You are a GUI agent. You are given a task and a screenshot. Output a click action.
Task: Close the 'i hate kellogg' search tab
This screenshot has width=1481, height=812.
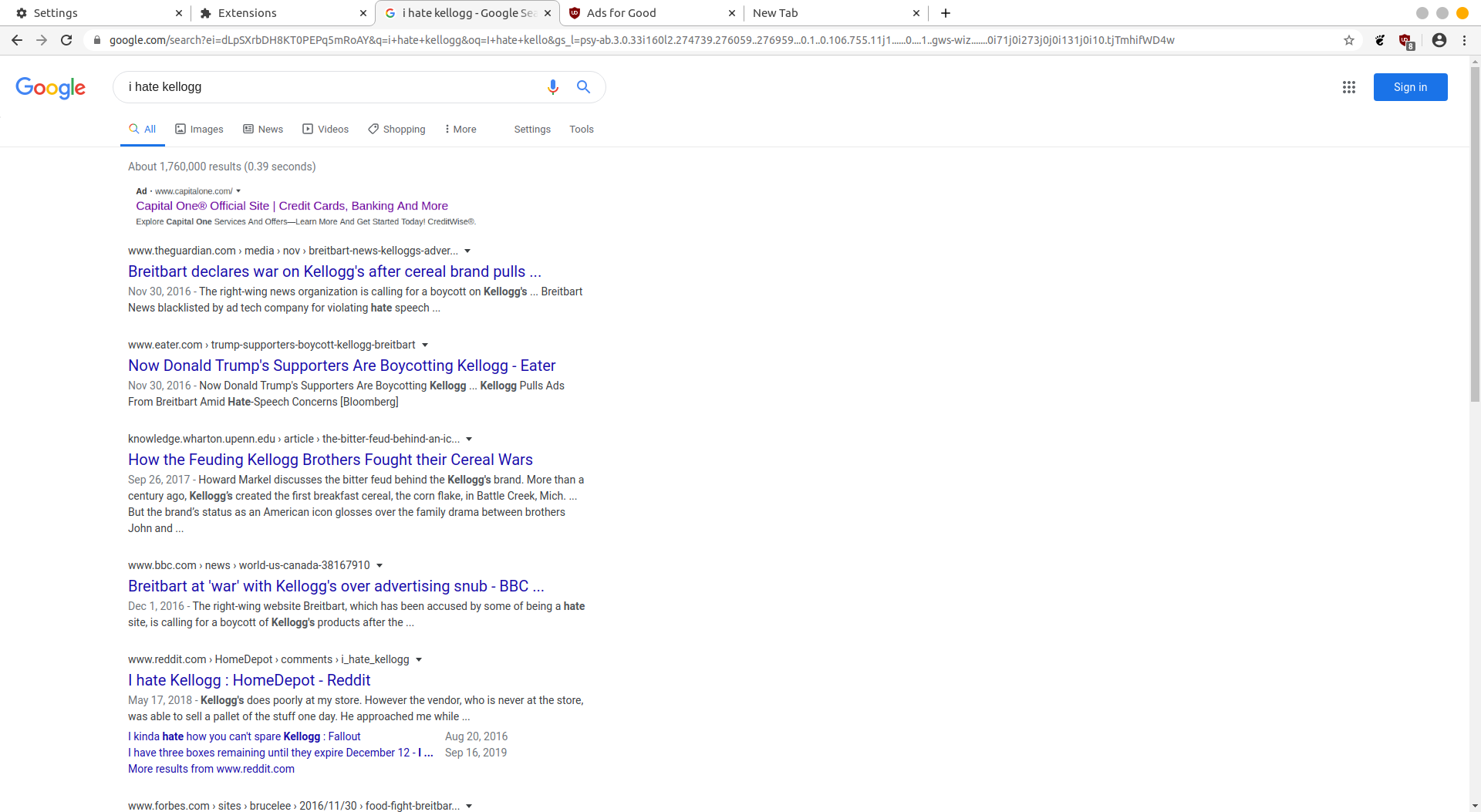click(548, 13)
